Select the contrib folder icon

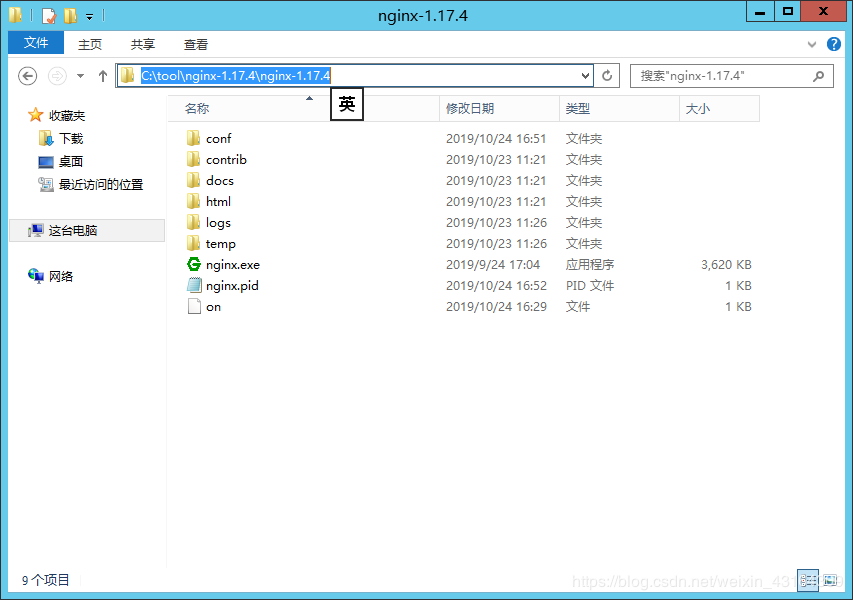coord(193,159)
